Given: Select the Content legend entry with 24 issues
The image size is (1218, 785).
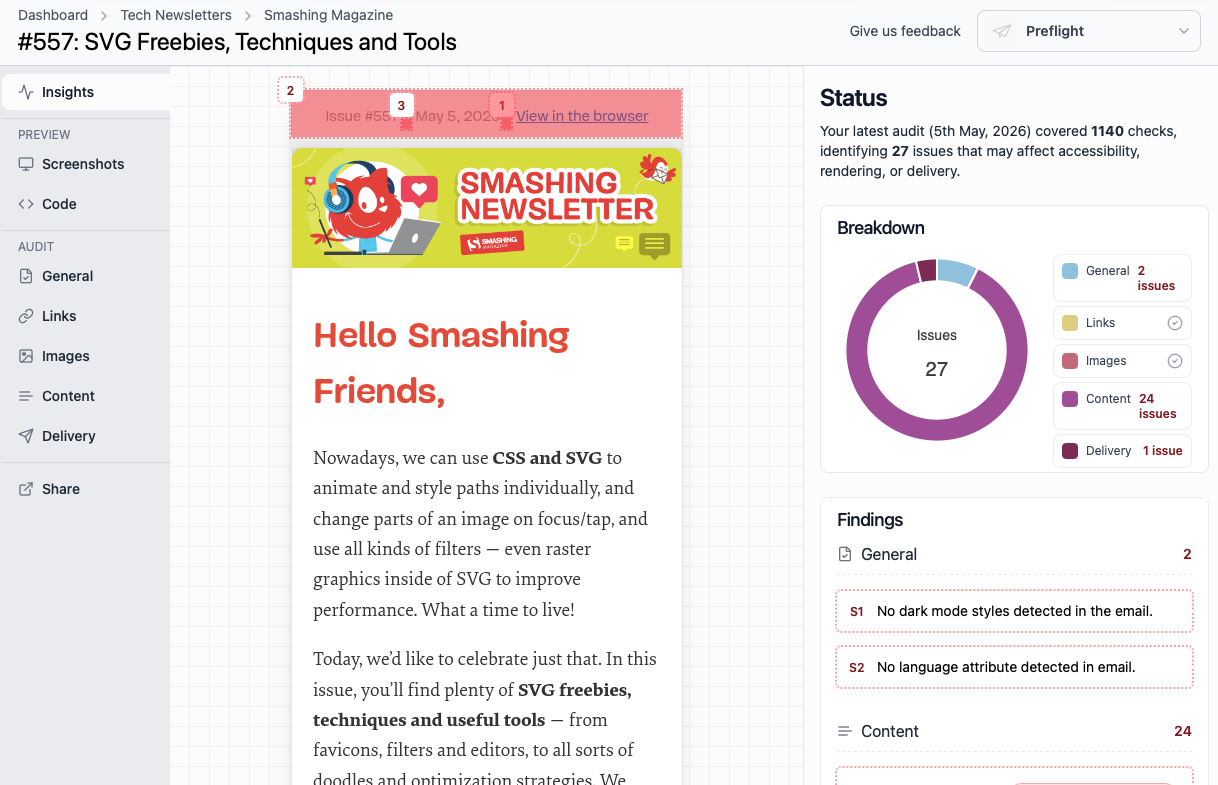Looking at the screenshot, I should 1122,406.
